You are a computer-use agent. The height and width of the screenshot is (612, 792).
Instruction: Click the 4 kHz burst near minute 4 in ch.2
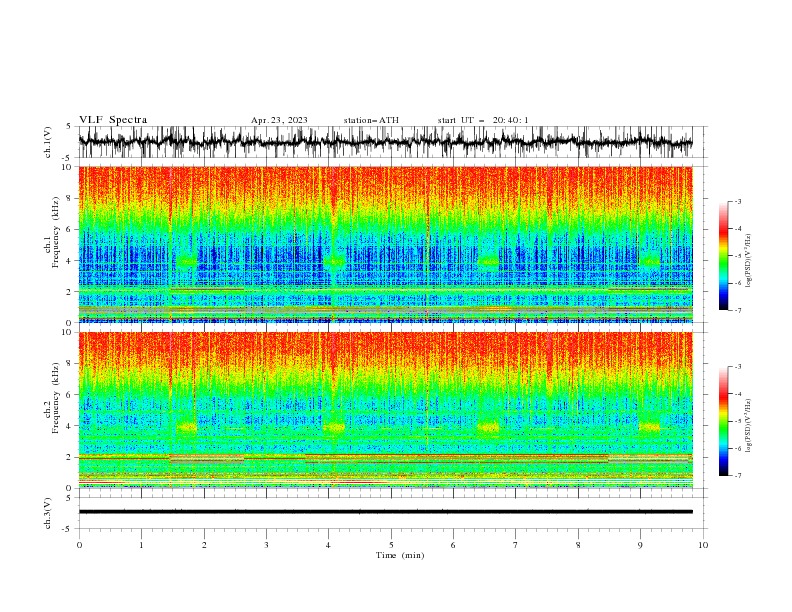pos(334,427)
